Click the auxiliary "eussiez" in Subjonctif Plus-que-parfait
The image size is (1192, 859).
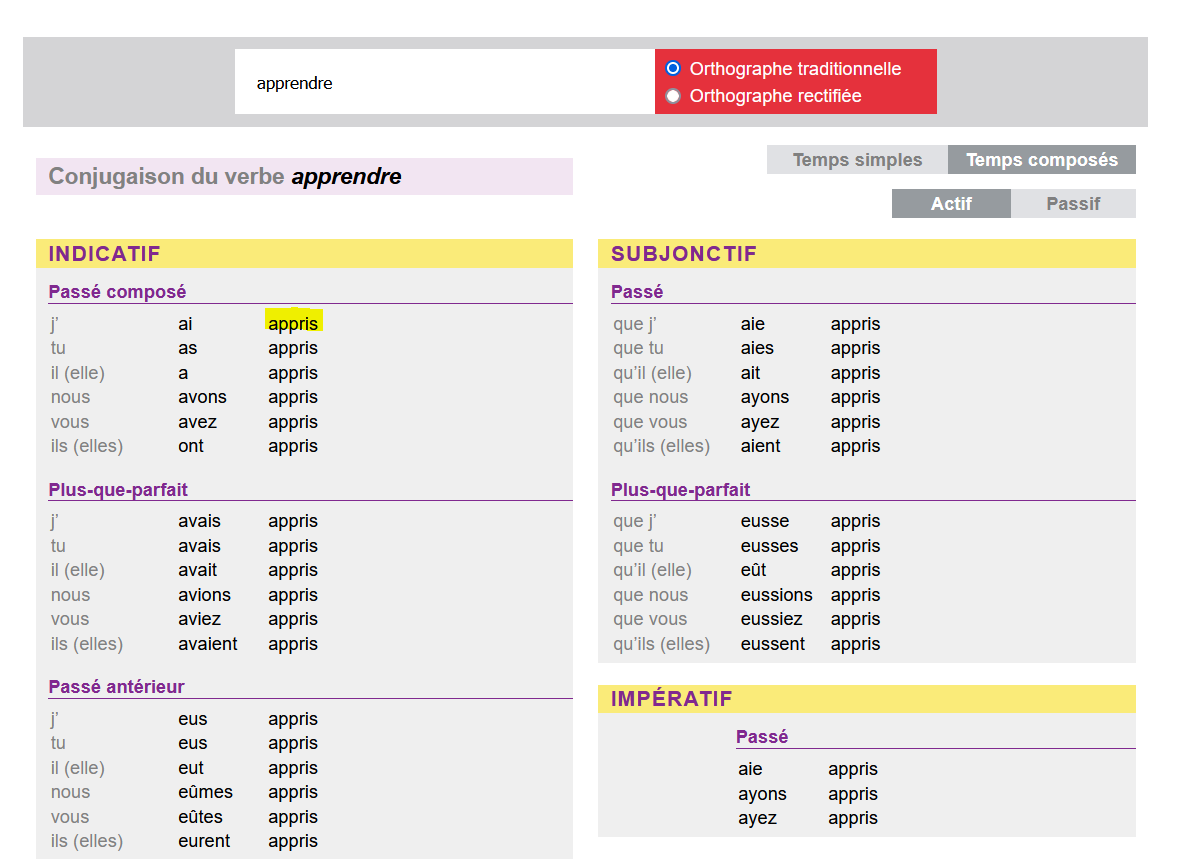[772, 620]
